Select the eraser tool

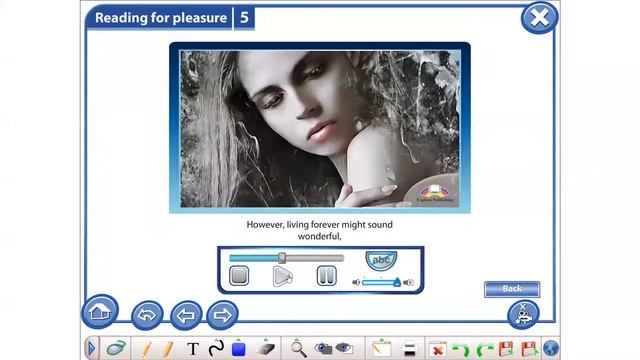pos(266,348)
